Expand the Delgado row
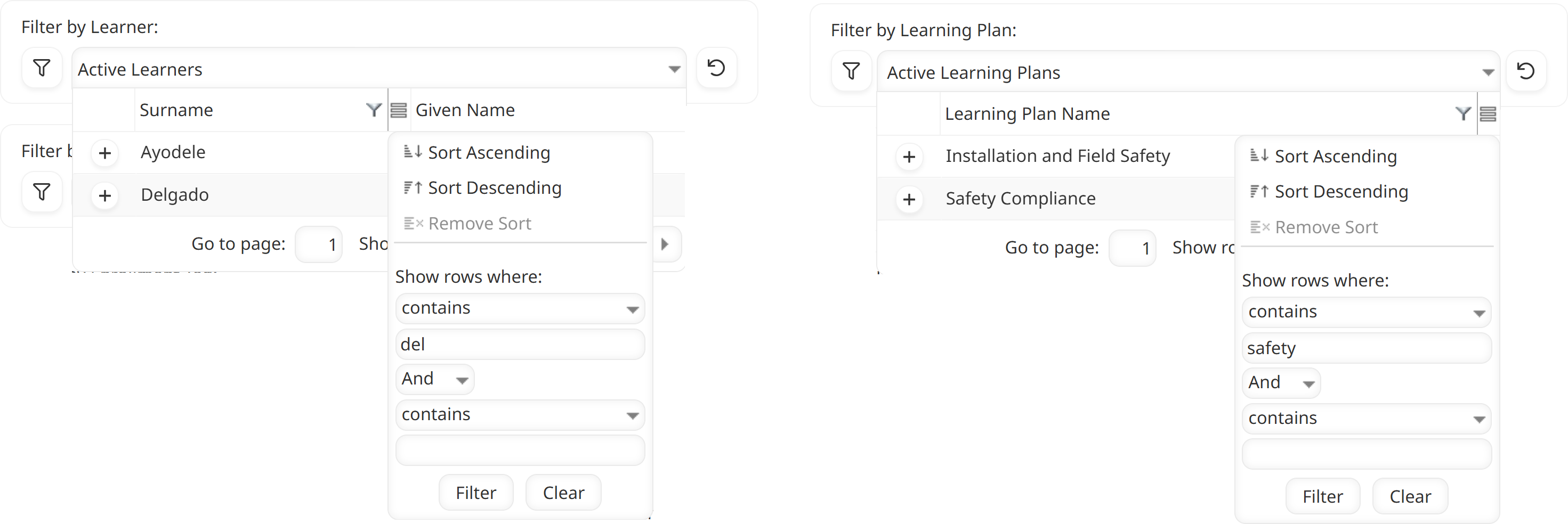This screenshot has height=524, width=1568. pyautogui.click(x=104, y=195)
